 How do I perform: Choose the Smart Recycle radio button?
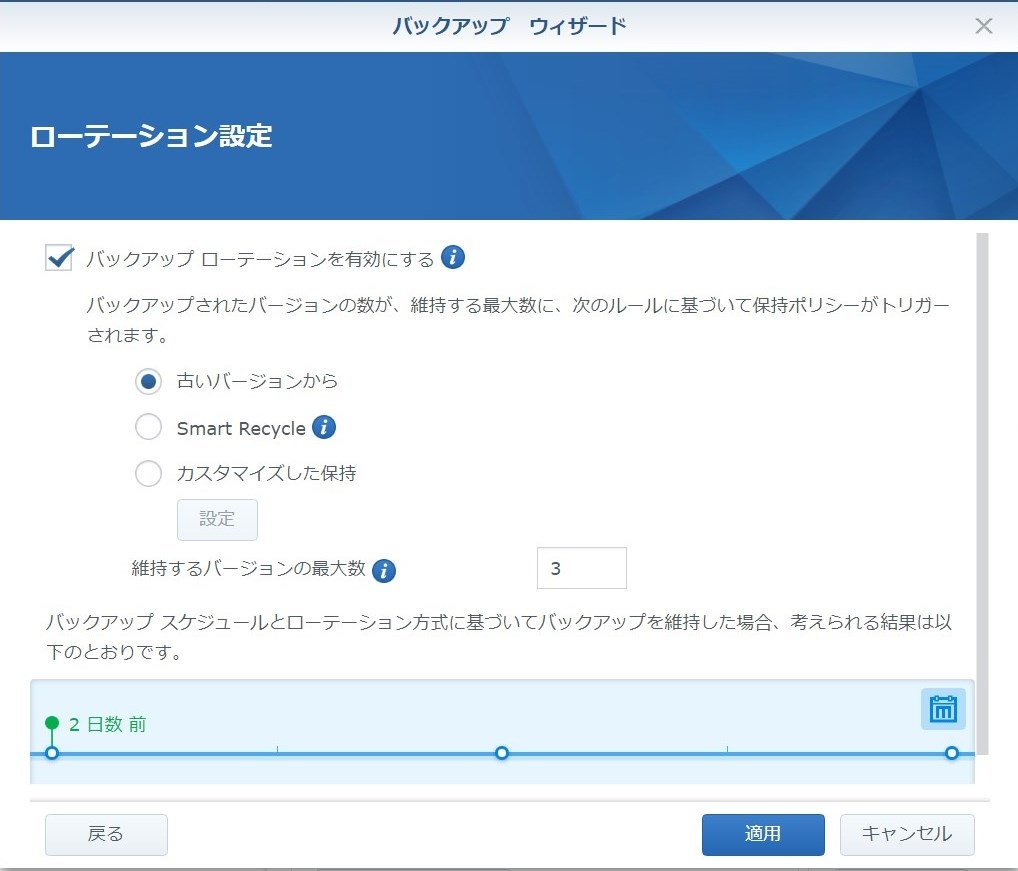tap(148, 428)
